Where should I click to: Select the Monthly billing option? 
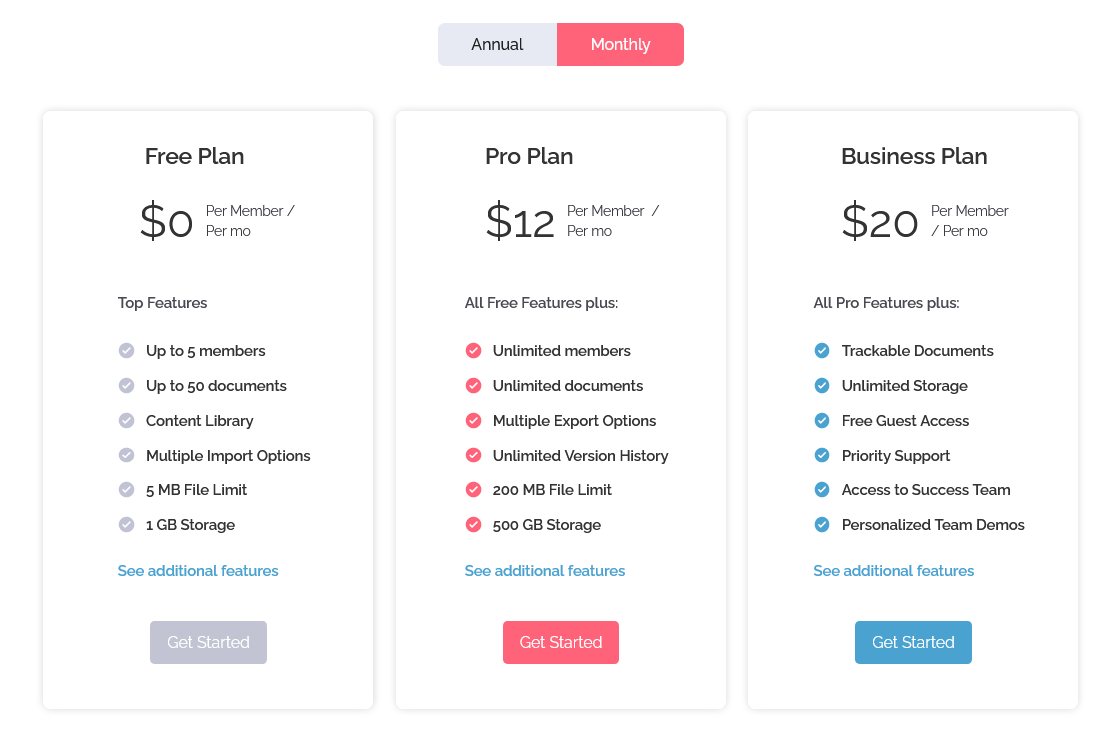(x=620, y=45)
